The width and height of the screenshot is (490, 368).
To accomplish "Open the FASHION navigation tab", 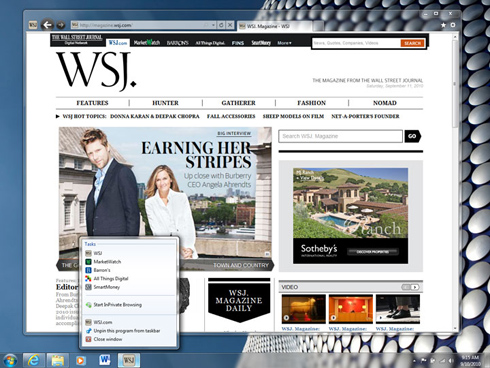I will pyautogui.click(x=312, y=103).
